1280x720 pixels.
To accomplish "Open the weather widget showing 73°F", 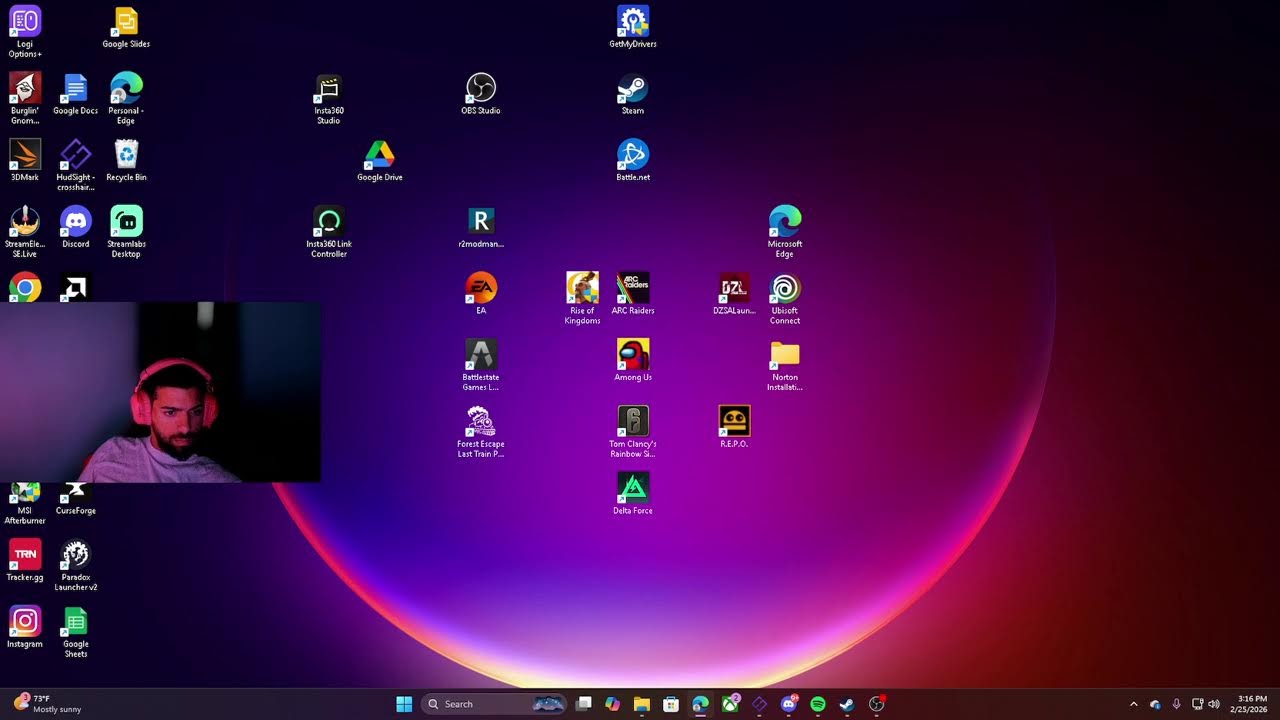I will (48, 704).
